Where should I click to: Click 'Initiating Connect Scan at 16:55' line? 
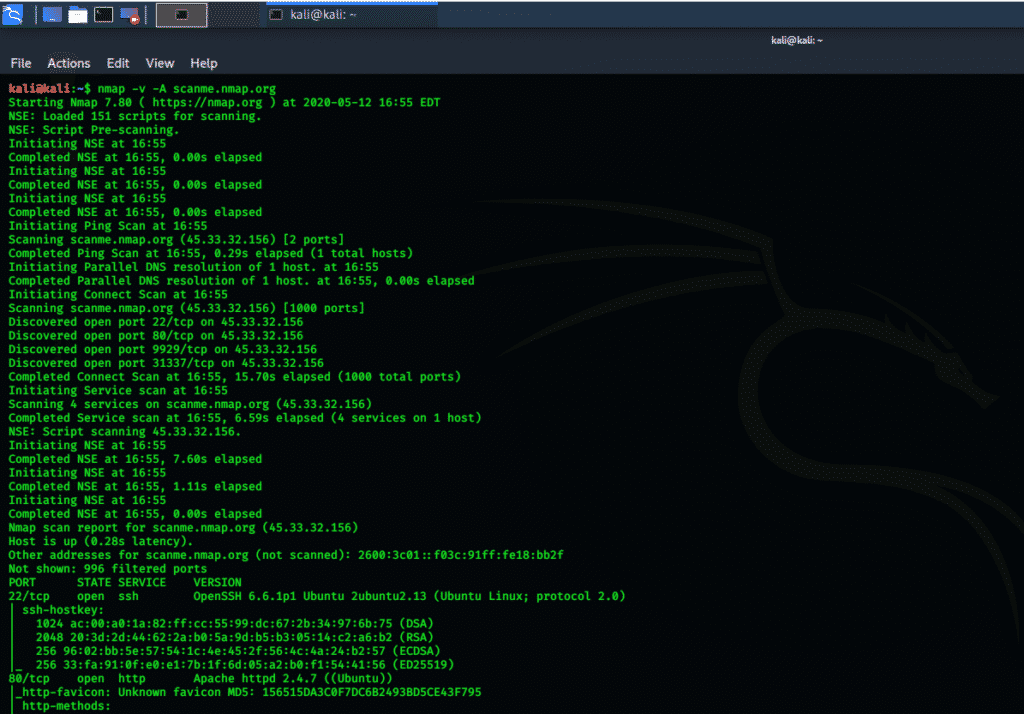click(118, 295)
